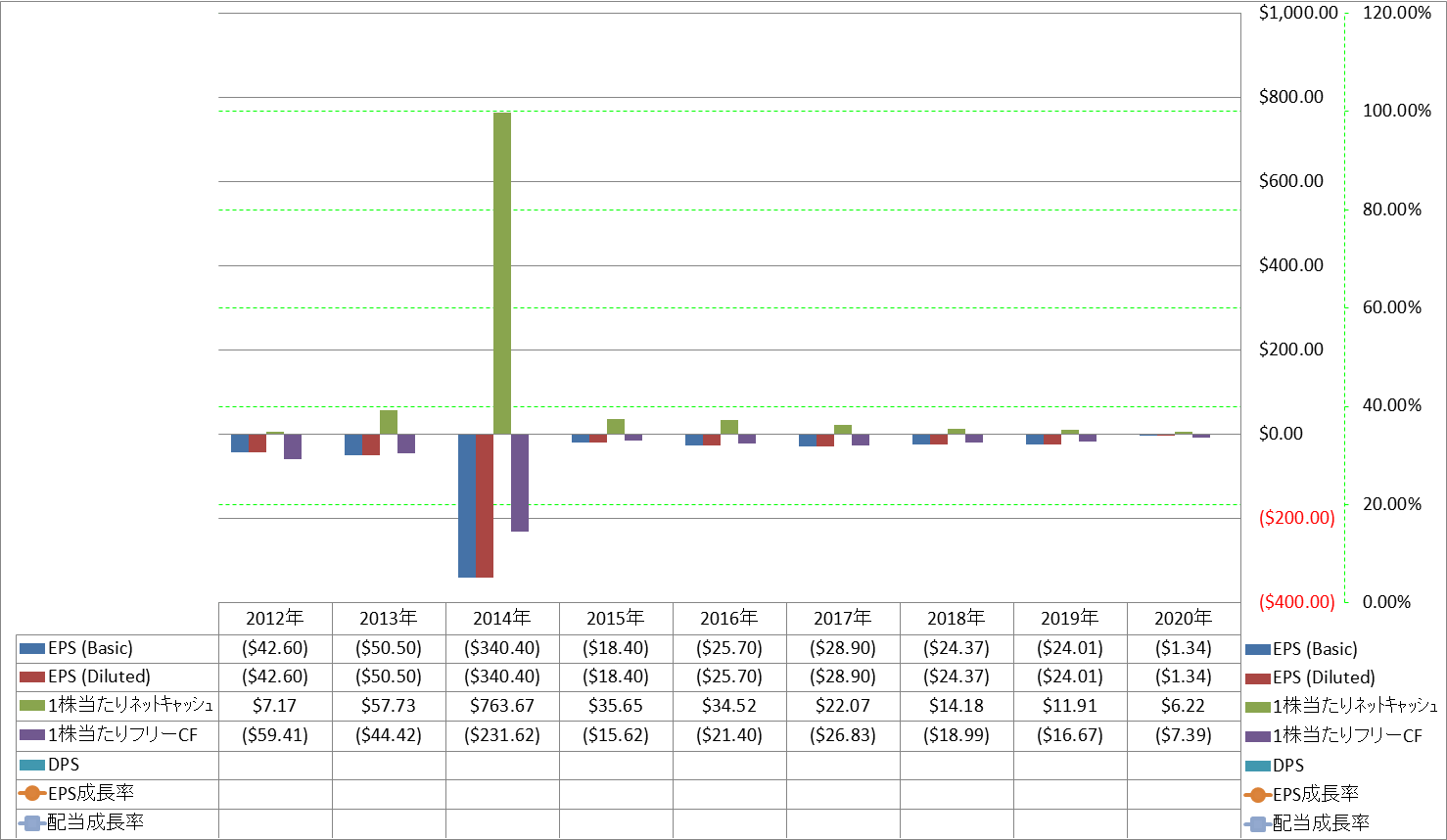Image resolution: width=1447 pixels, height=840 pixels.
Task: Select the ($15.62) free CF cell
Action: tap(616, 735)
